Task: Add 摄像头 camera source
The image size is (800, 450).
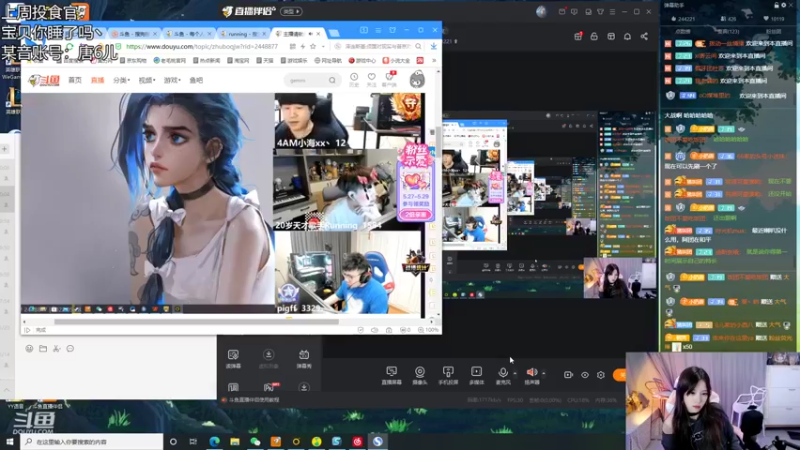Action: click(x=419, y=375)
